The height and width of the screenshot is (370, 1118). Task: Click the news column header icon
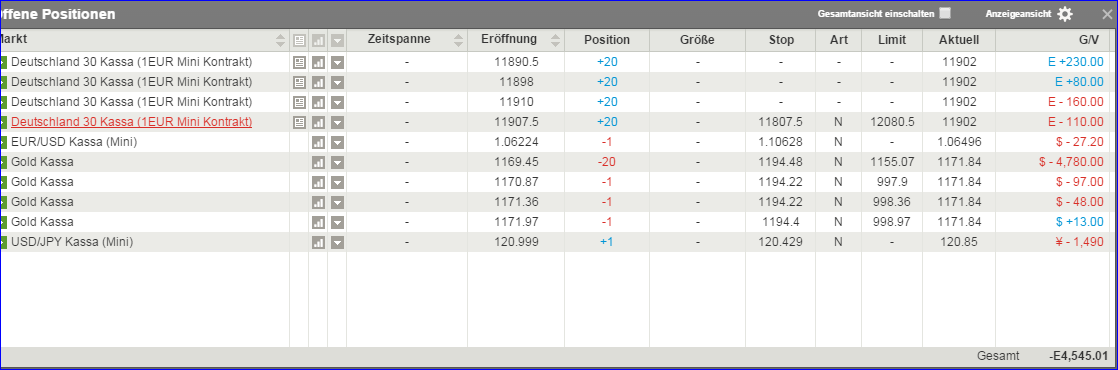click(299, 41)
